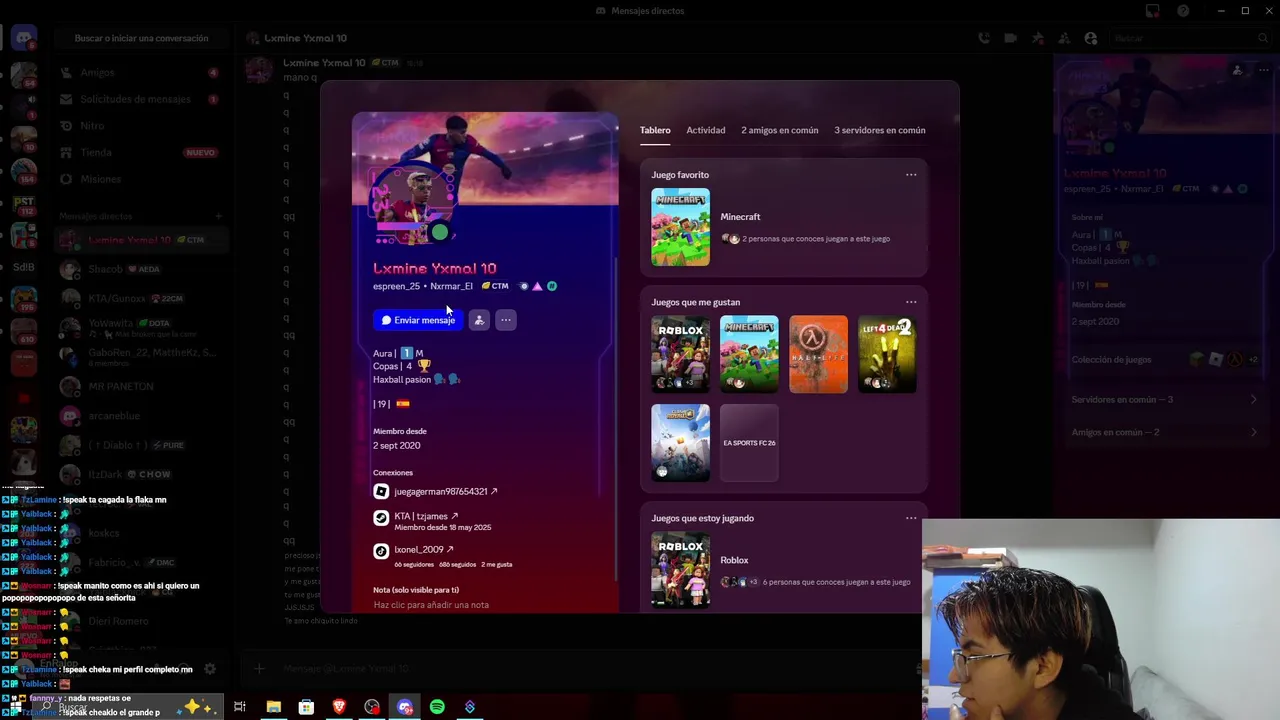Open the arcaneblue direct message
Screen dimensions: 1280x720
140,416
